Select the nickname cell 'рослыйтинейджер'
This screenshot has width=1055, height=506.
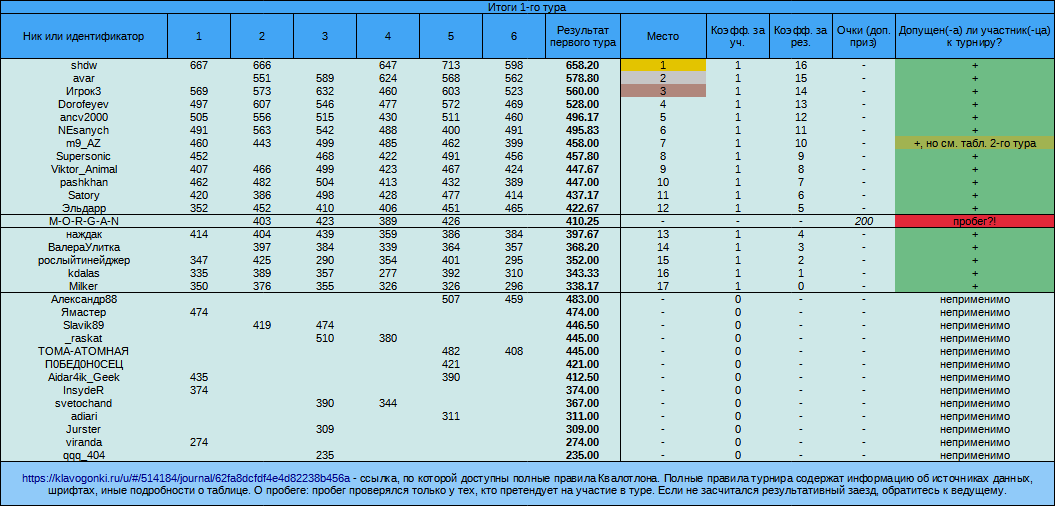[83, 260]
